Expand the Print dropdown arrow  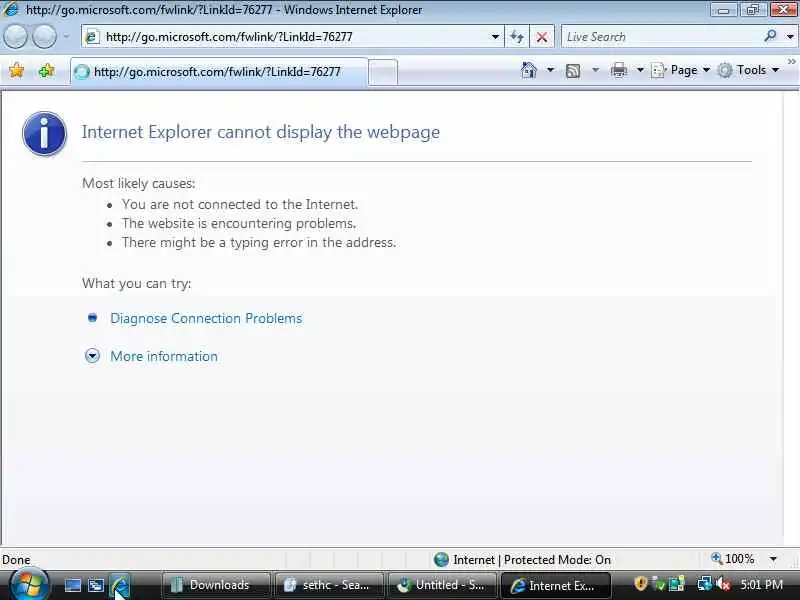pyautogui.click(x=640, y=70)
